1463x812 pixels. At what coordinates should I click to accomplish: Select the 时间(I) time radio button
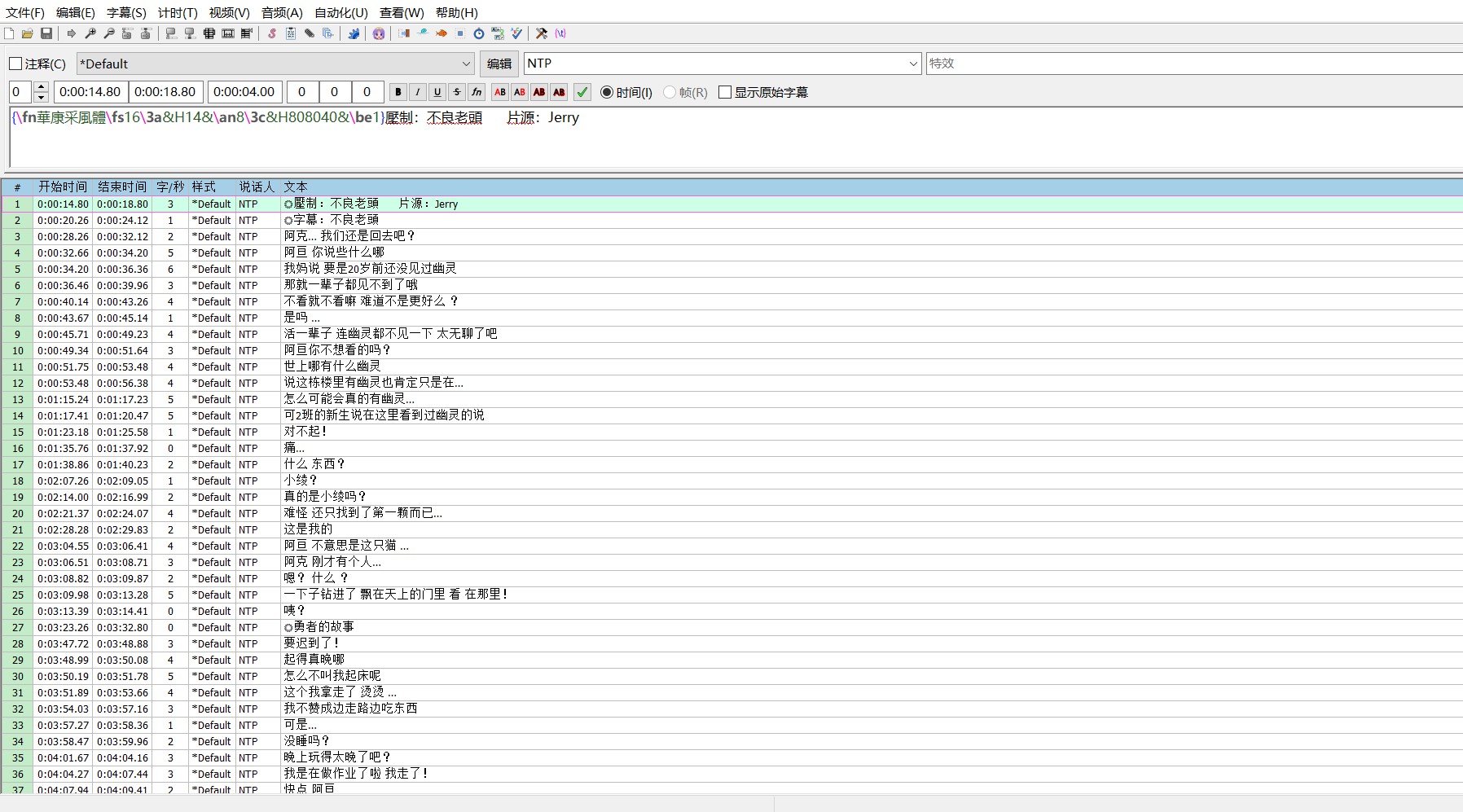607,92
